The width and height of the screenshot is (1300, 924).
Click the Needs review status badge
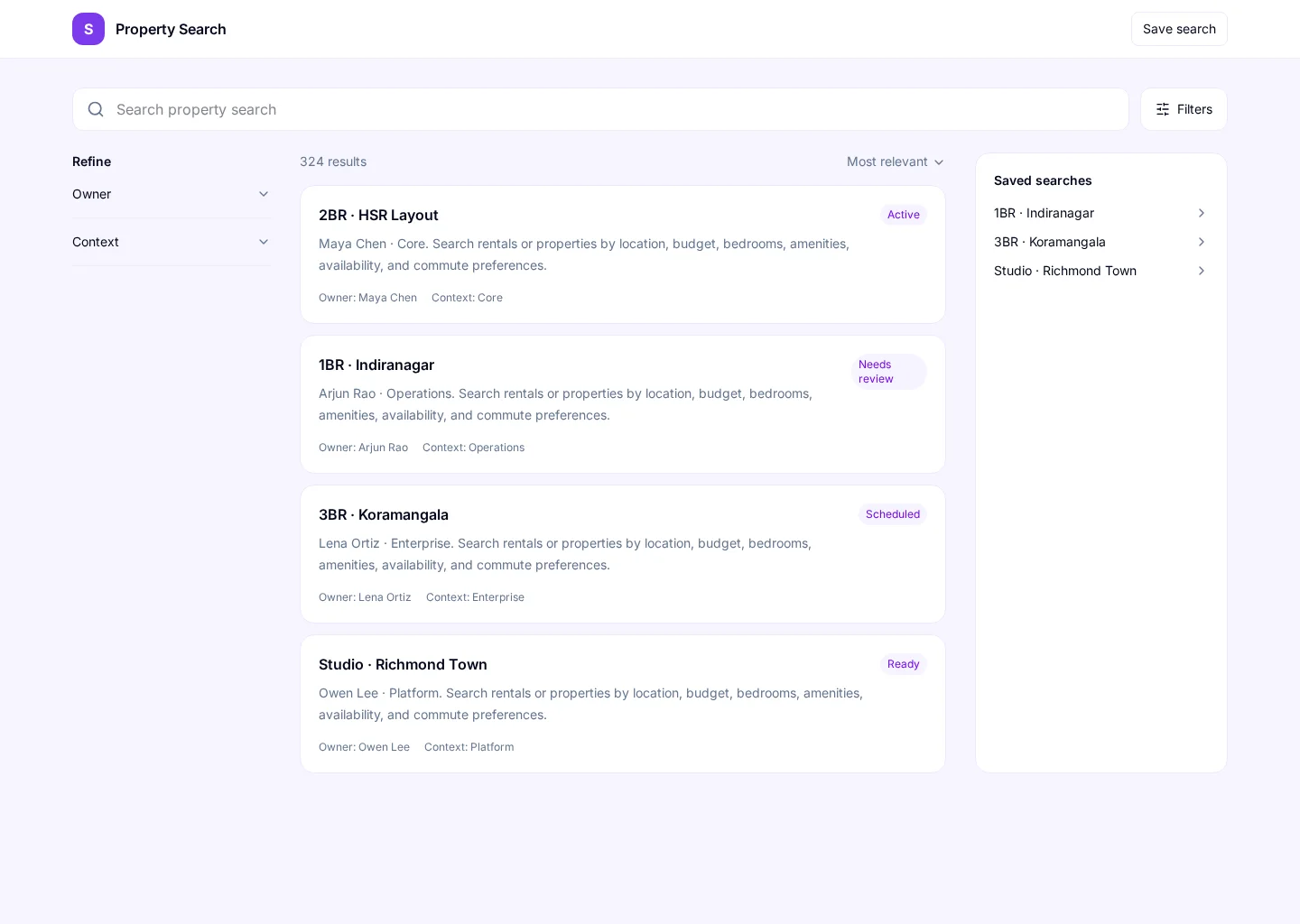click(x=889, y=372)
